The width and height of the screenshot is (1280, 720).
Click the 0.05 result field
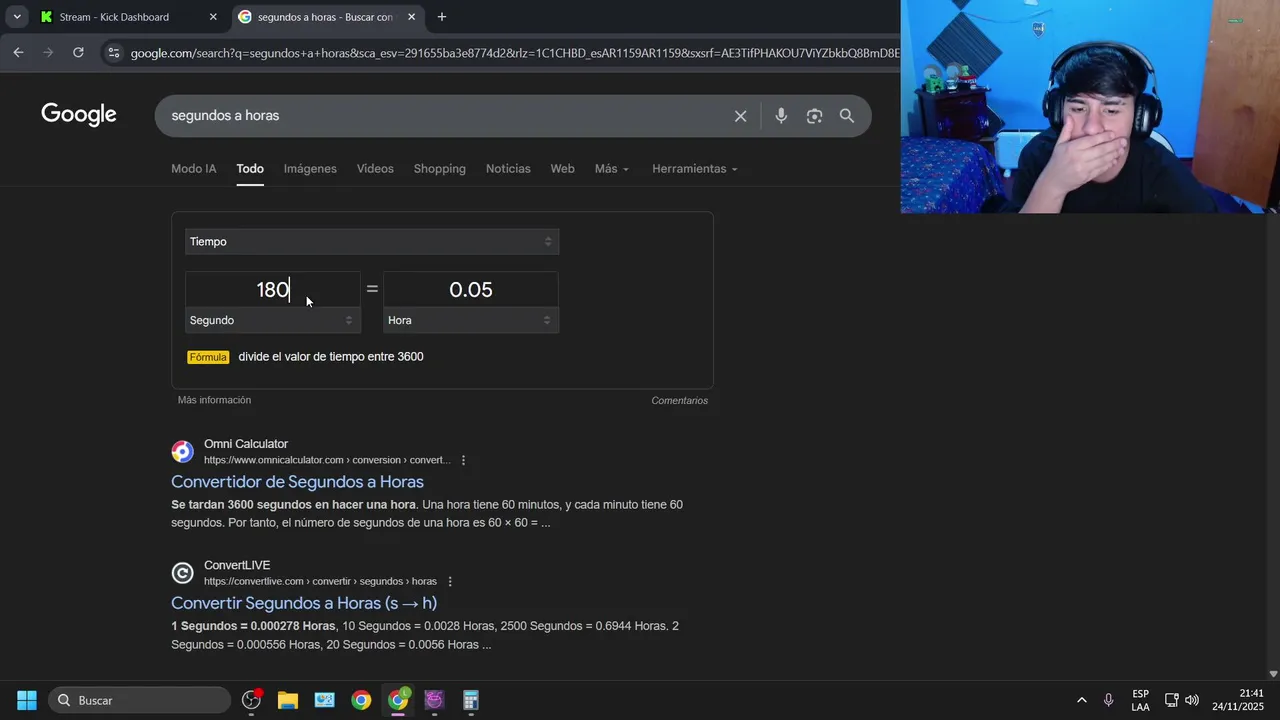tap(471, 290)
